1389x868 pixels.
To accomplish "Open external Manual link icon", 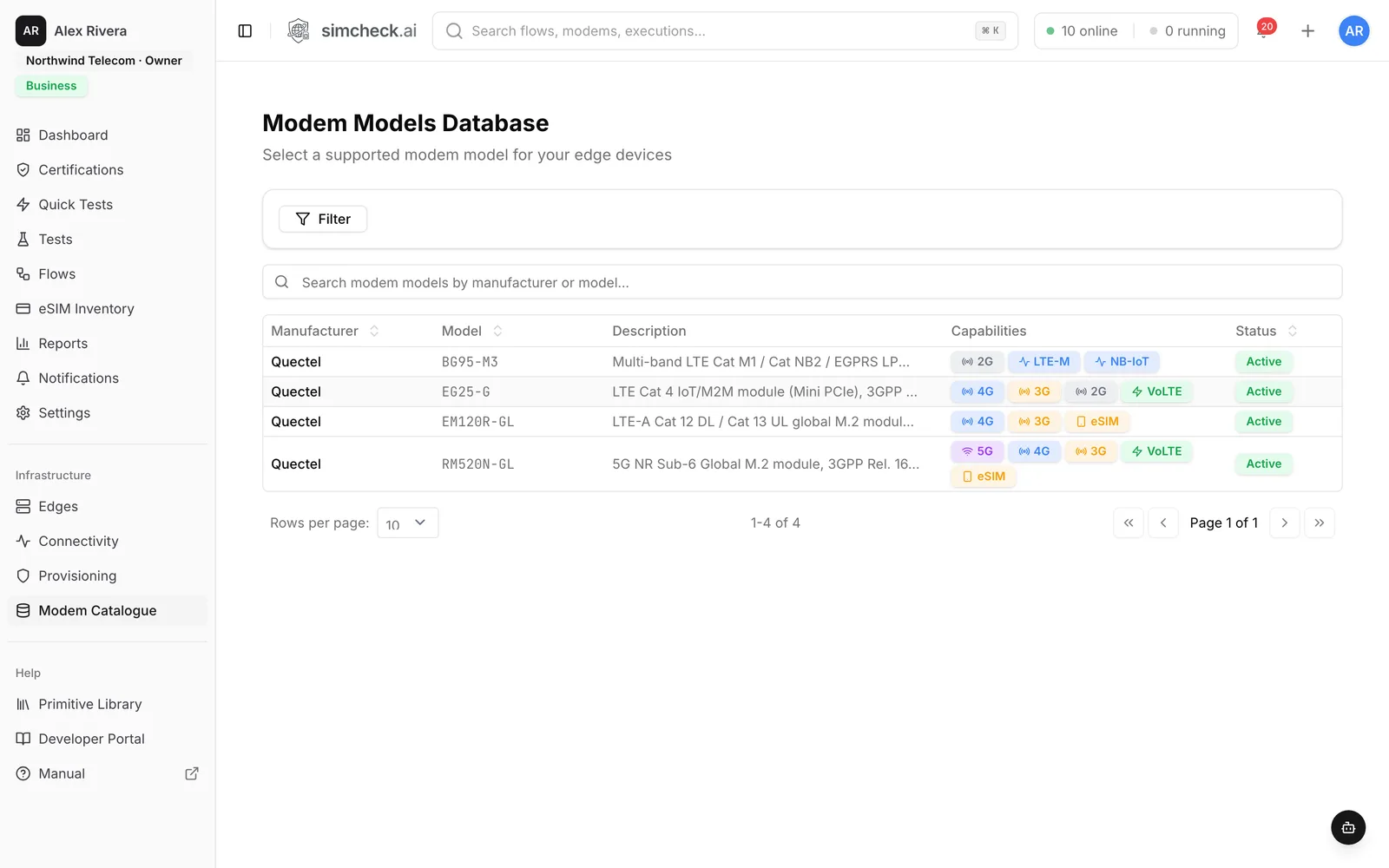I will coord(192,773).
